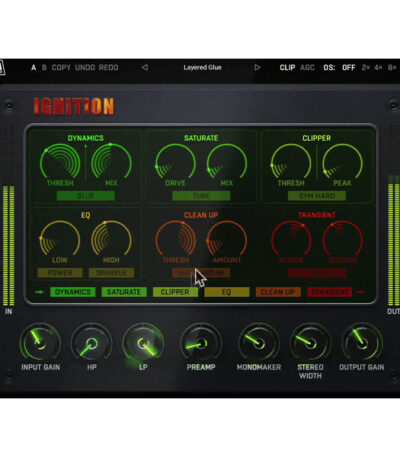This screenshot has width=400, height=457.
Task: Set oversampling to 2x
Action: pos(366,68)
